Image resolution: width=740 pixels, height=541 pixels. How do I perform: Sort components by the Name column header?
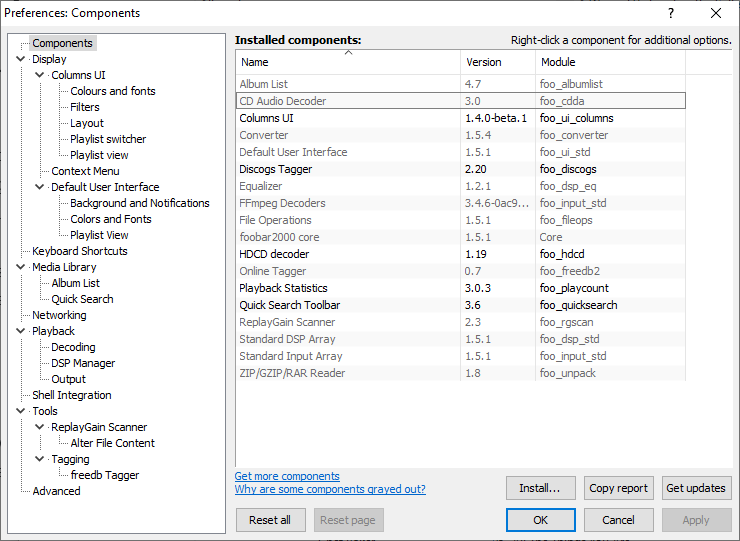click(x=348, y=62)
